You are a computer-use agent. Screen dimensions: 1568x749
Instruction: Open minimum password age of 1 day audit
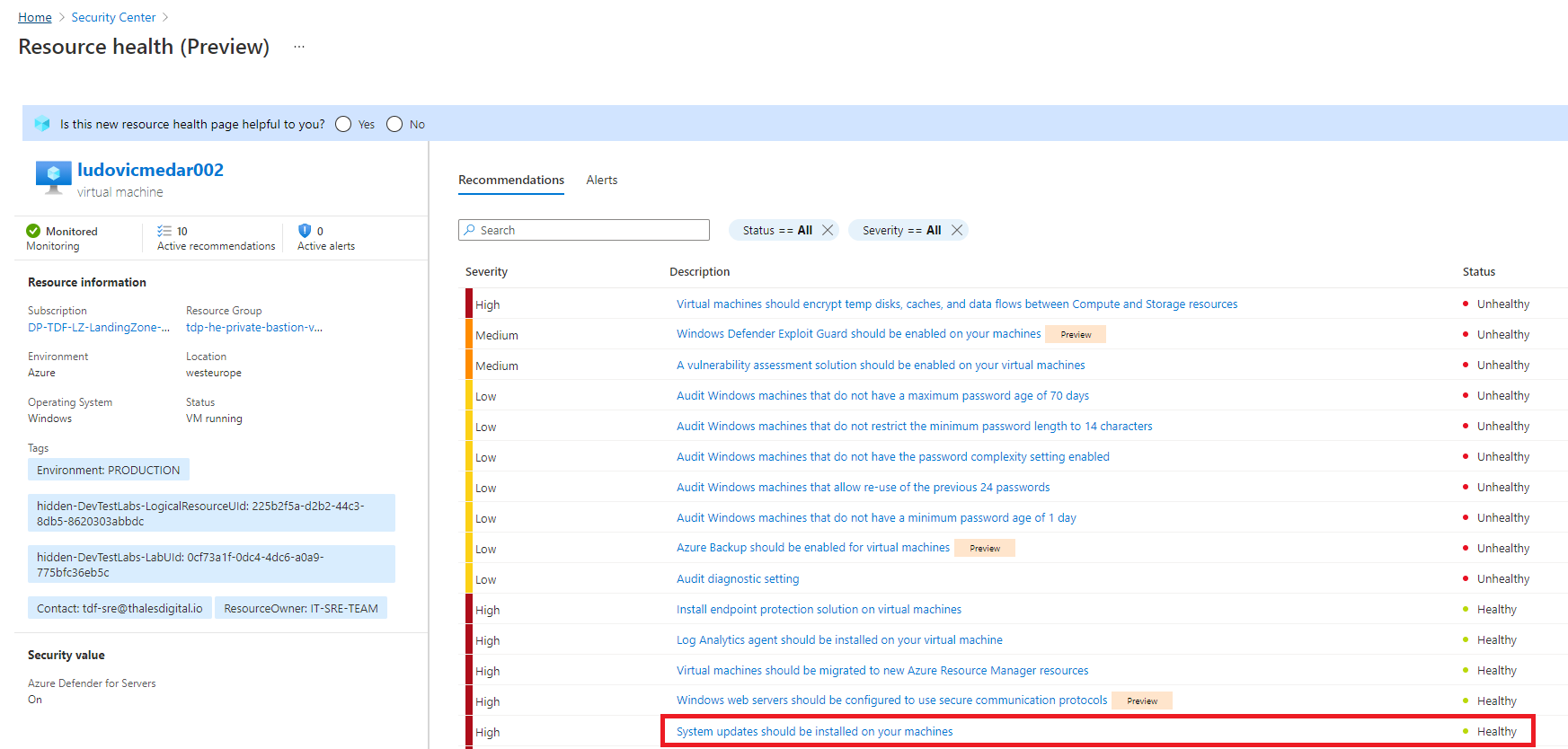(x=876, y=517)
